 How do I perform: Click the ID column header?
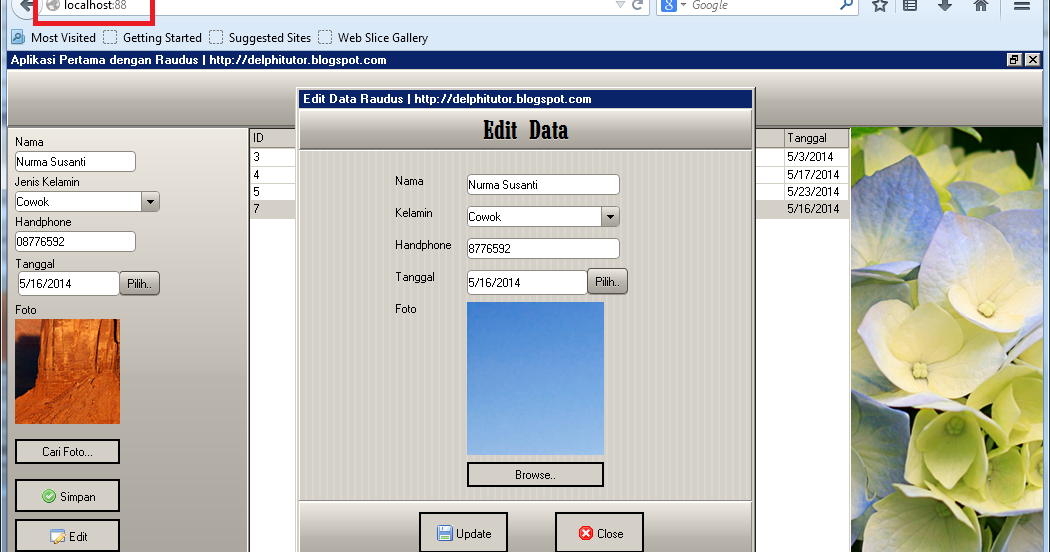[x=273, y=138]
